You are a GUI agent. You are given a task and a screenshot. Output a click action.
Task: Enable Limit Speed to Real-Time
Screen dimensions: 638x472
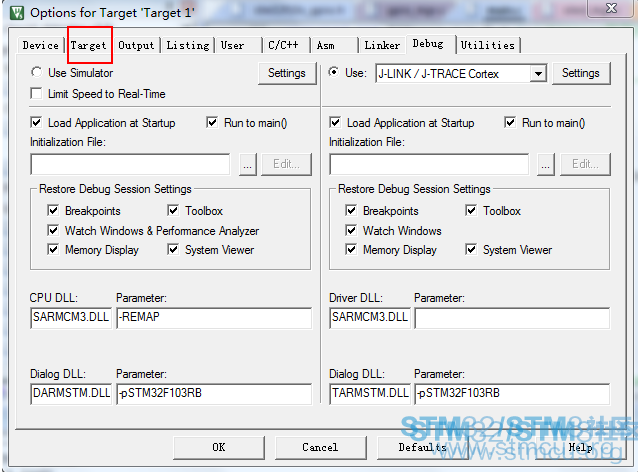coord(36,94)
